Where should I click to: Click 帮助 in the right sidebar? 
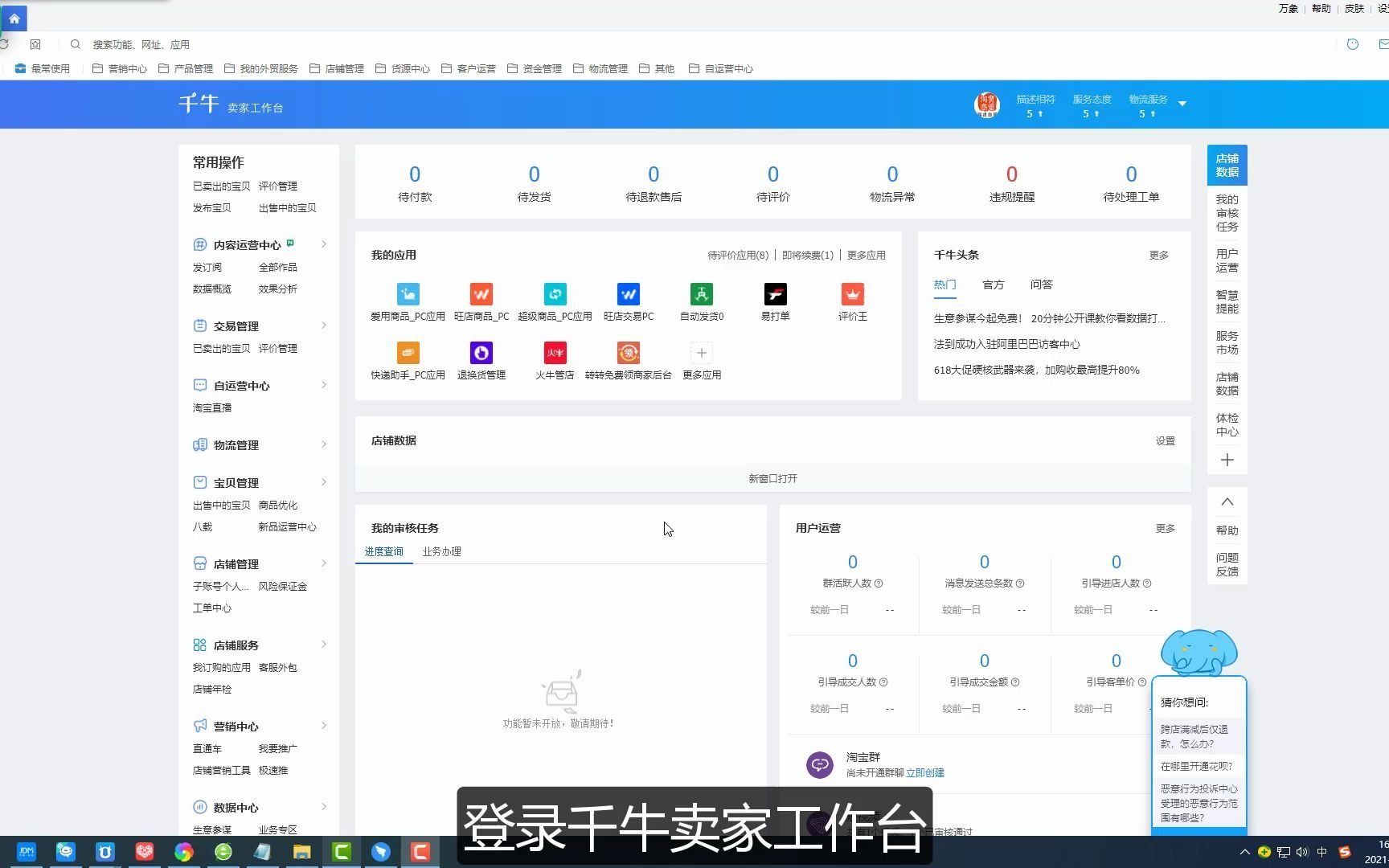pyautogui.click(x=1227, y=530)
